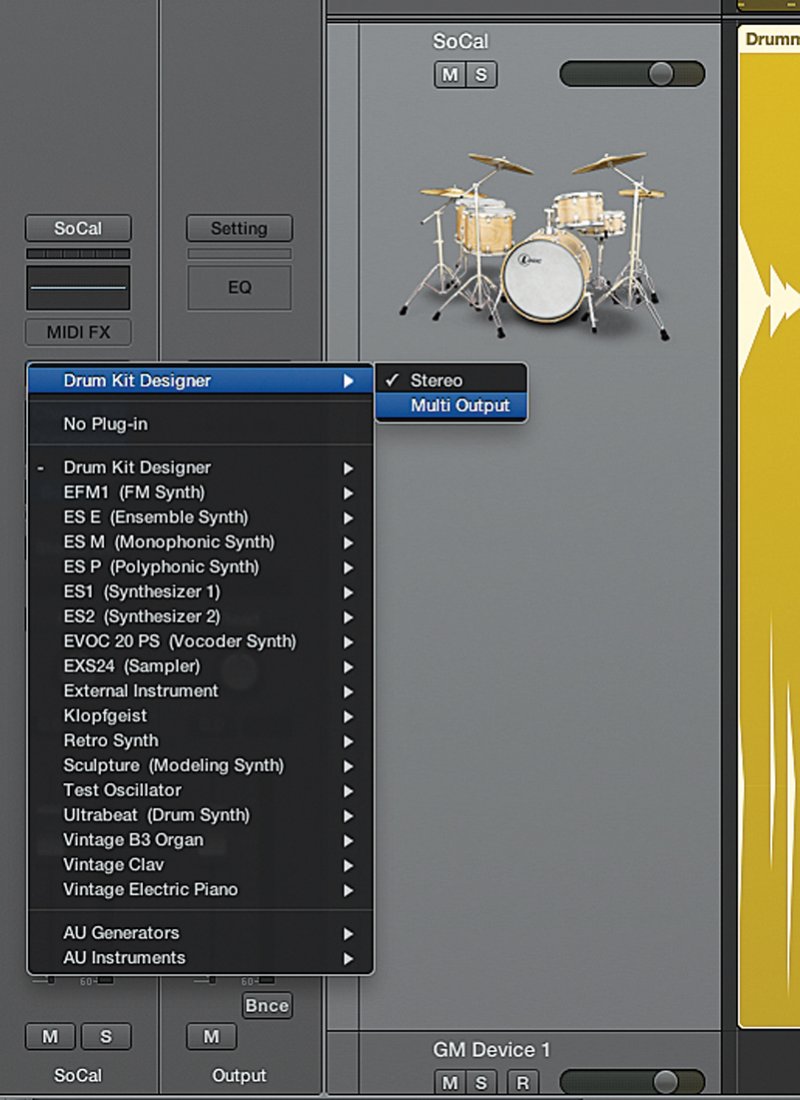Adjust the GM Device 1 volume slider
This screenshot has height=1100, width=800.
pyautogui.click(x=632, y=1081)
